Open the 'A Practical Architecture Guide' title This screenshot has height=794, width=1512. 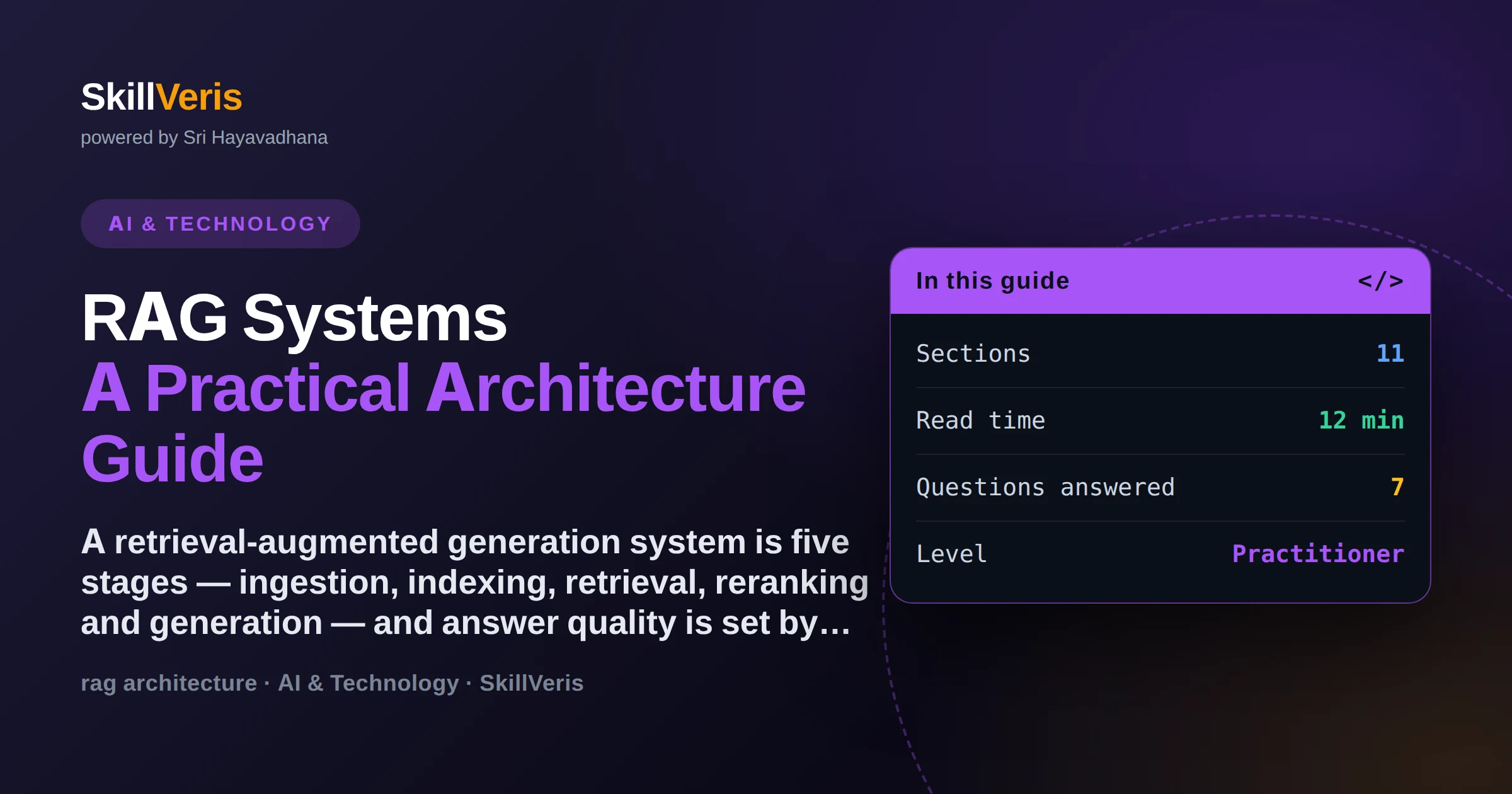pos(444,422)
